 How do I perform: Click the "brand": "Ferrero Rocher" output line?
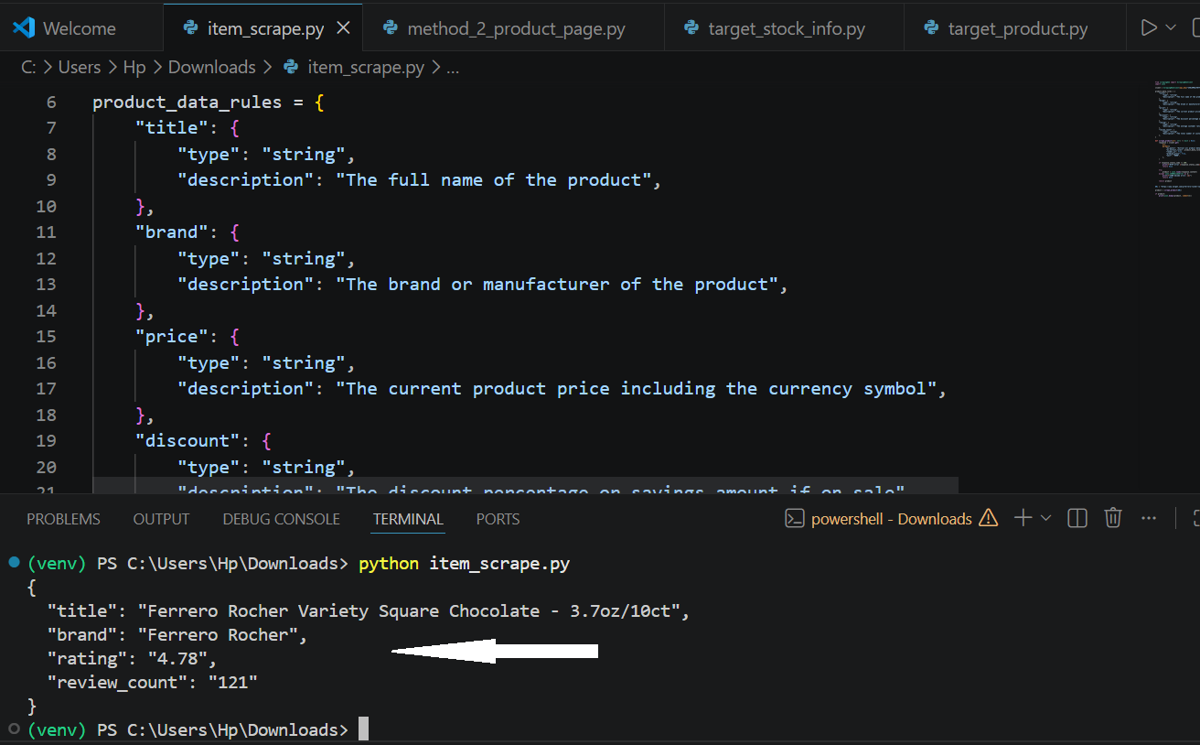(177, 635)
